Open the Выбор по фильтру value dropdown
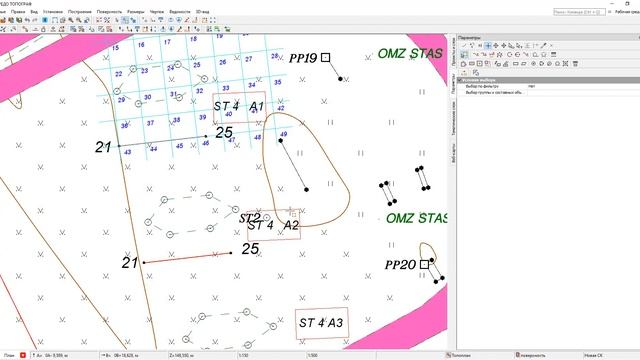 583,87
